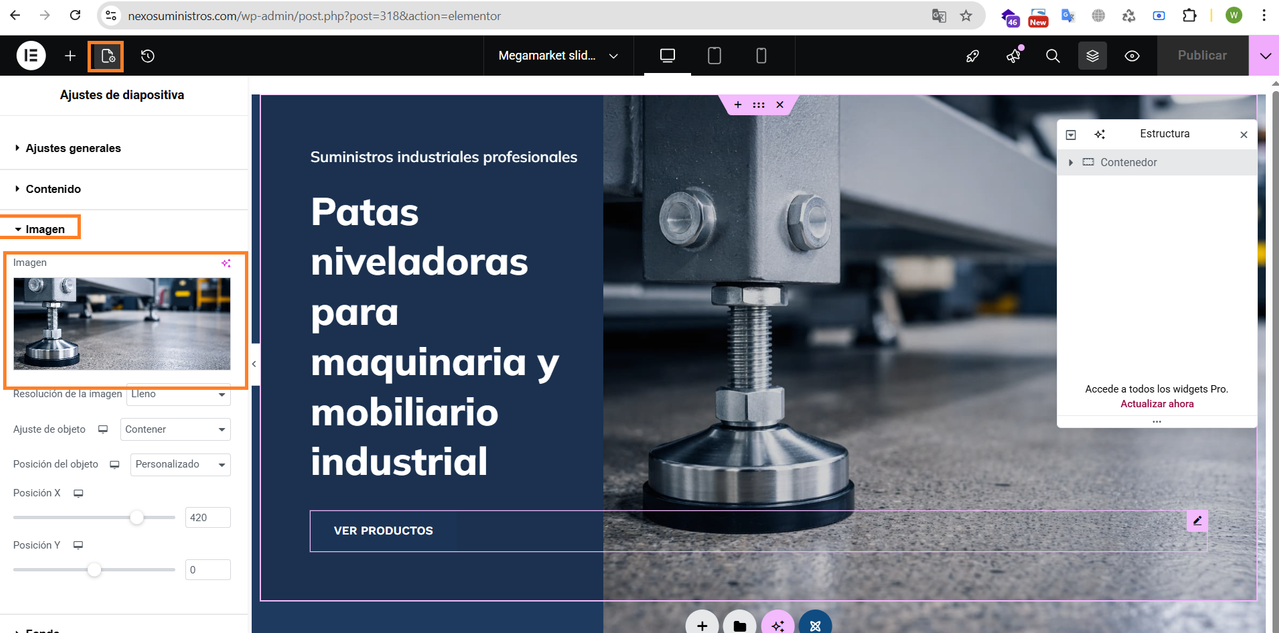Open the Resolución de la imagen dropdown
The height and width of the screenshot is (633, 1279).
click(x=179, y=394)
